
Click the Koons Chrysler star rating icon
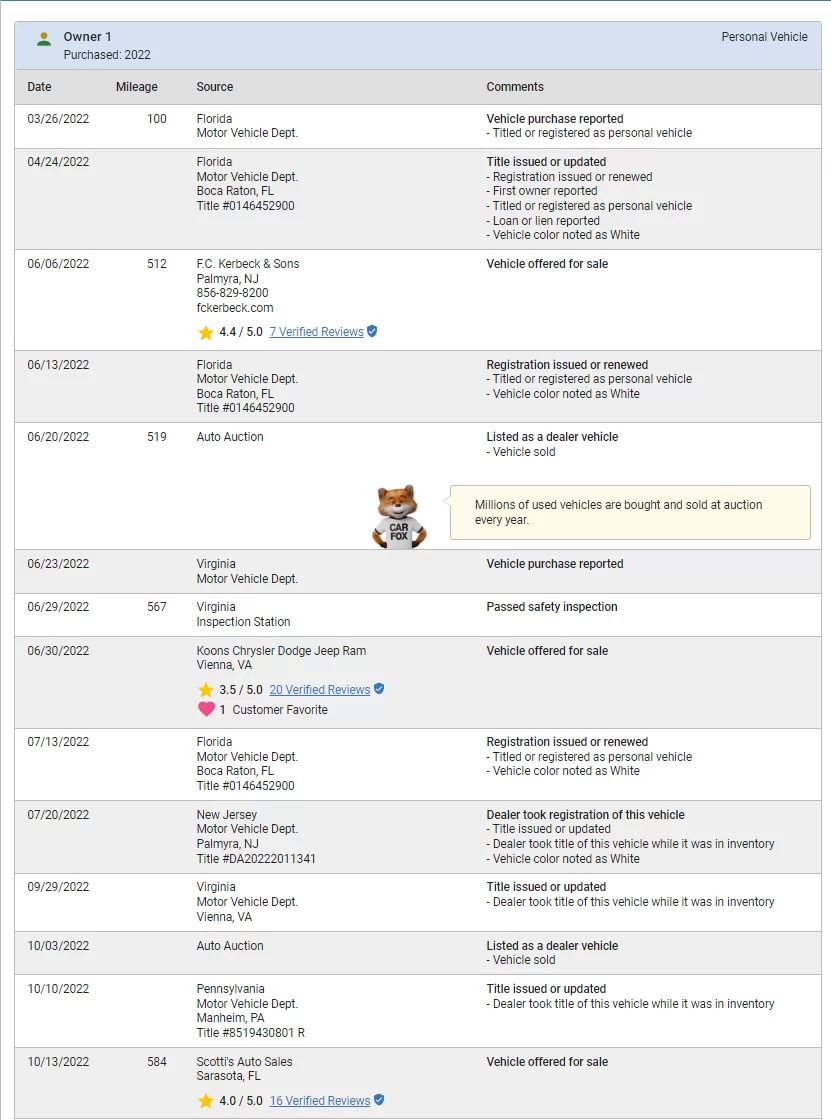coord(206,690)
